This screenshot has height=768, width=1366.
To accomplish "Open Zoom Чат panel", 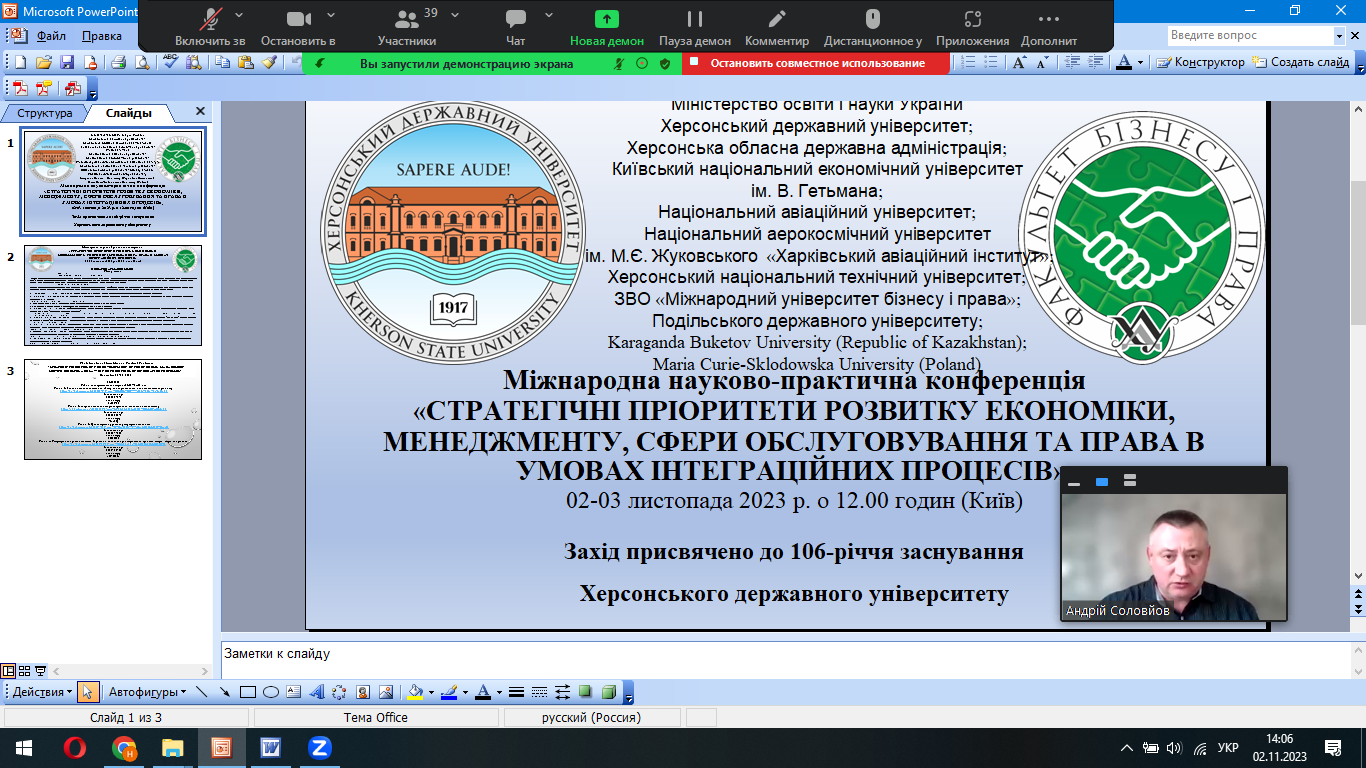I will tap(516, 27).
